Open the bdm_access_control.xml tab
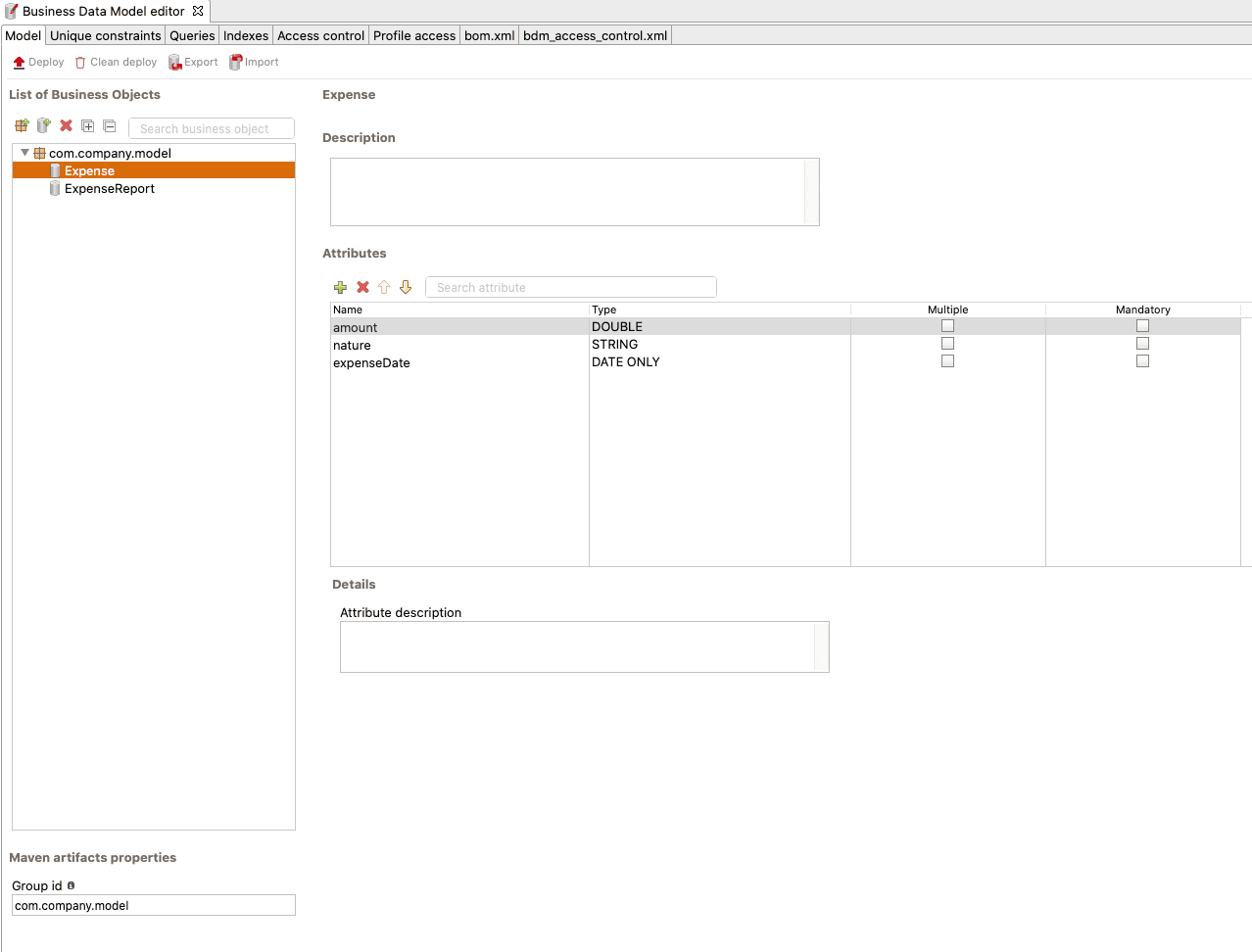1252x952 pixels. pyautogui.click(x=595, y=35)
